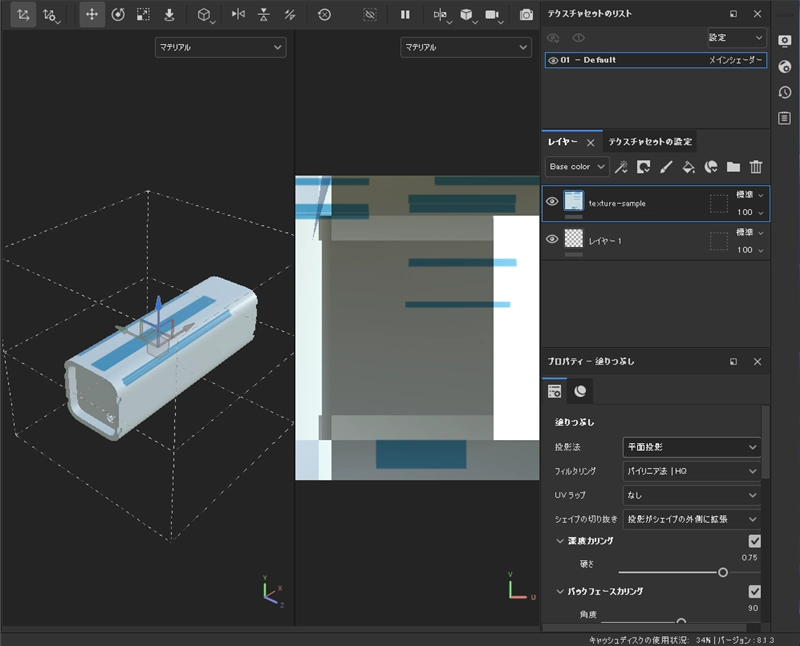The height and width of the screenshot is (646, 800).
Task: Click メインシェーダー on the Default texture set
Action: point(735,60)
